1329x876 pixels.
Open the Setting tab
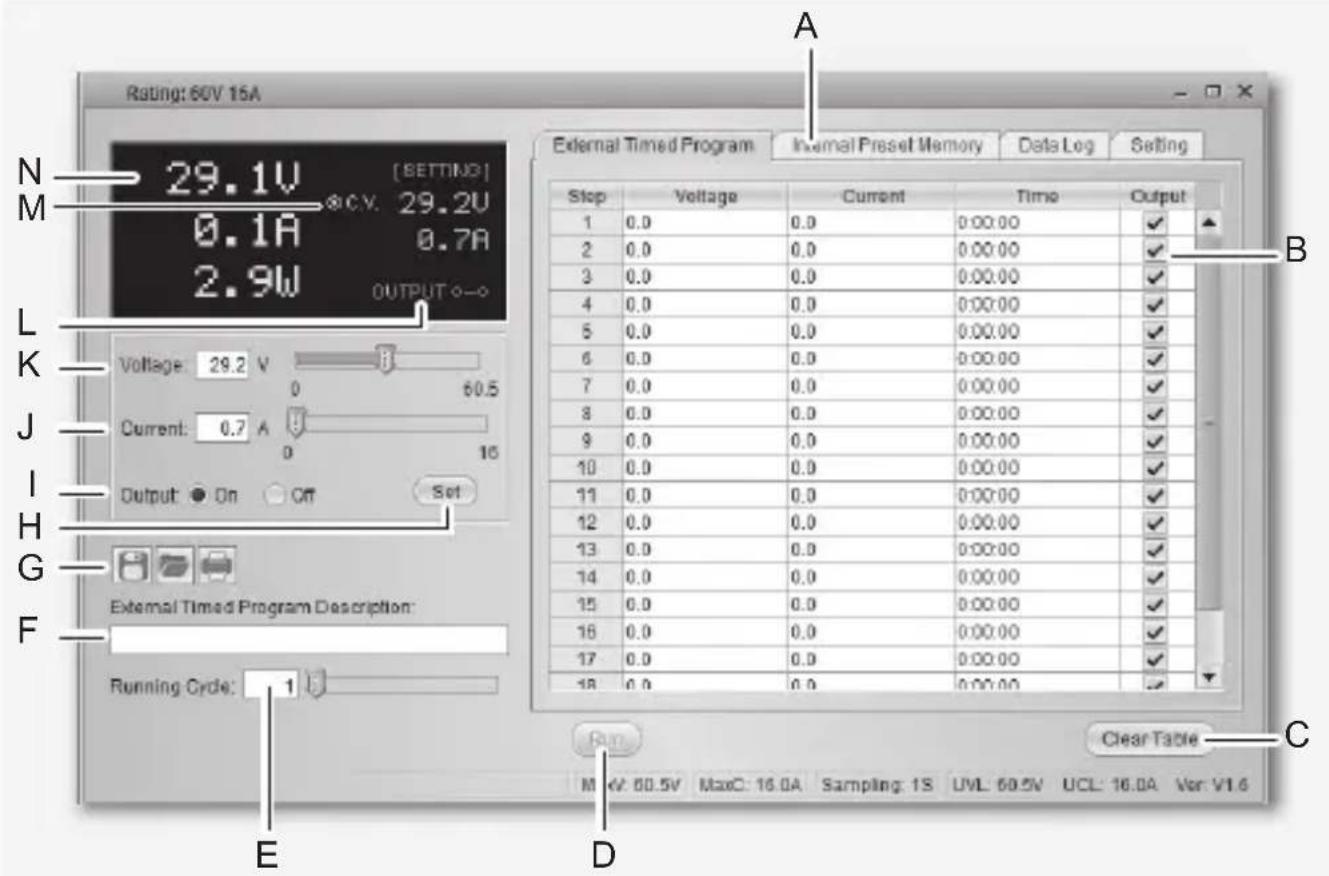coord(1158,144)
